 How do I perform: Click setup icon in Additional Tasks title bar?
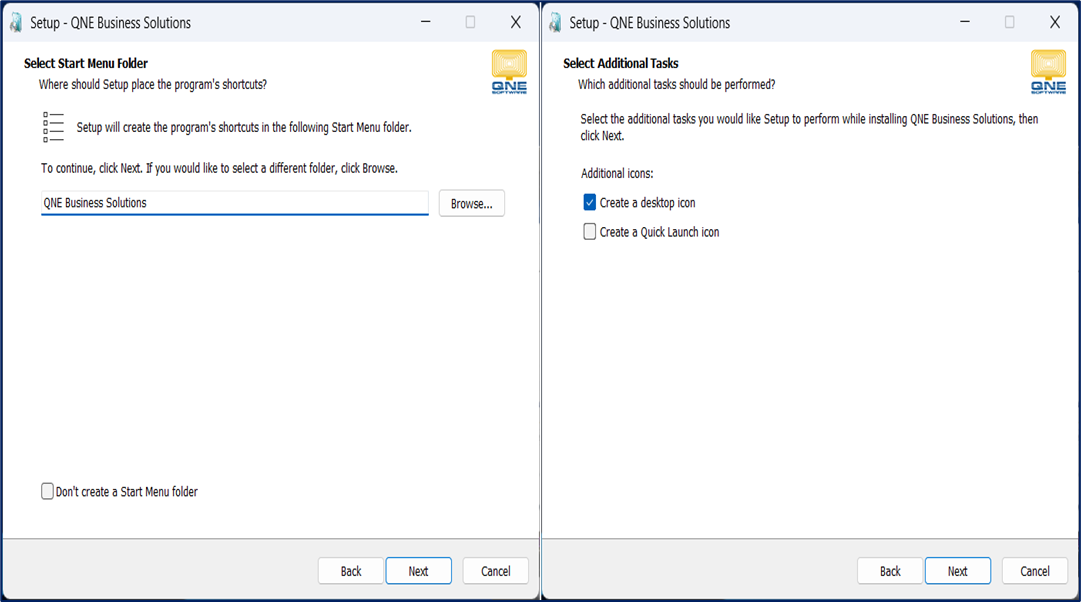tap(555, 23)
